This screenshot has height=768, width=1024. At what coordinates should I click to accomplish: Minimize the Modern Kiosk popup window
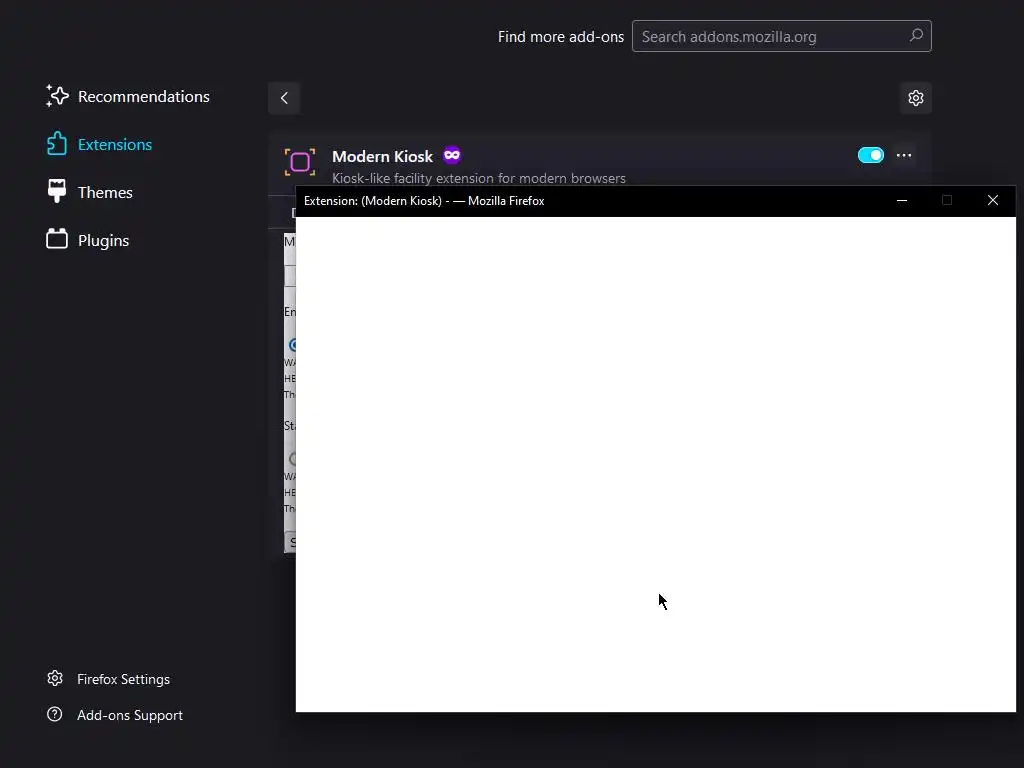click(x=902, y=200)
